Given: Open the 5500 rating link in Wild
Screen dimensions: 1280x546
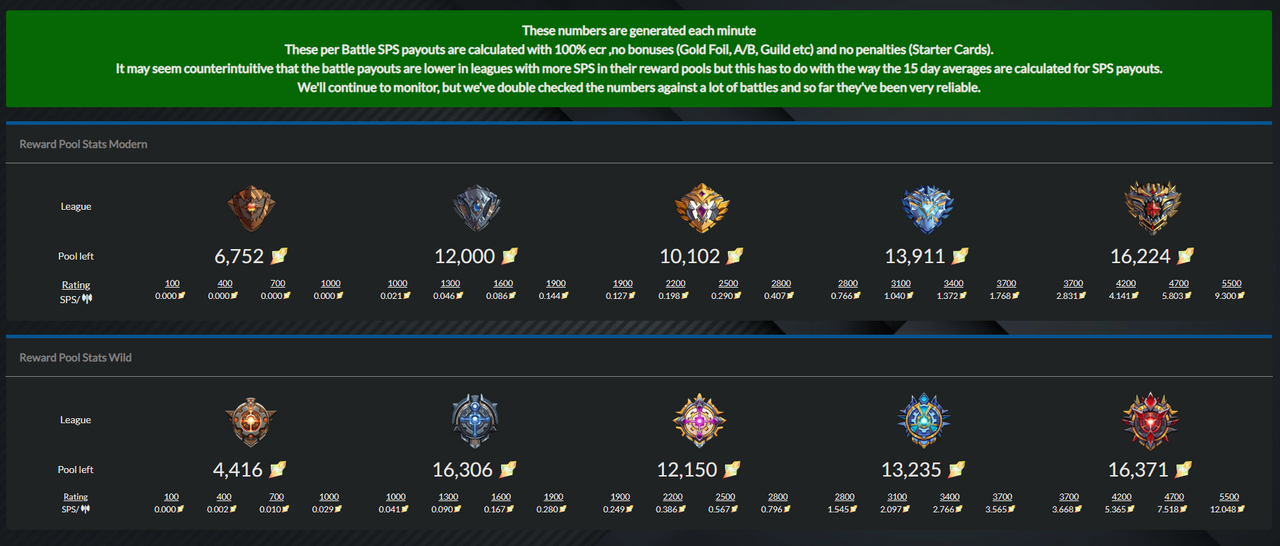Looking at the screenshot, I should click(x=1230, y=497).
